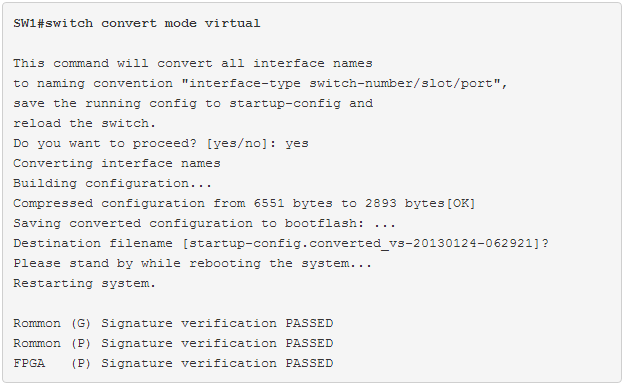
Task: Click the 'Rommon (G) Signature verification PASSED' line
Action: (173, 323)
